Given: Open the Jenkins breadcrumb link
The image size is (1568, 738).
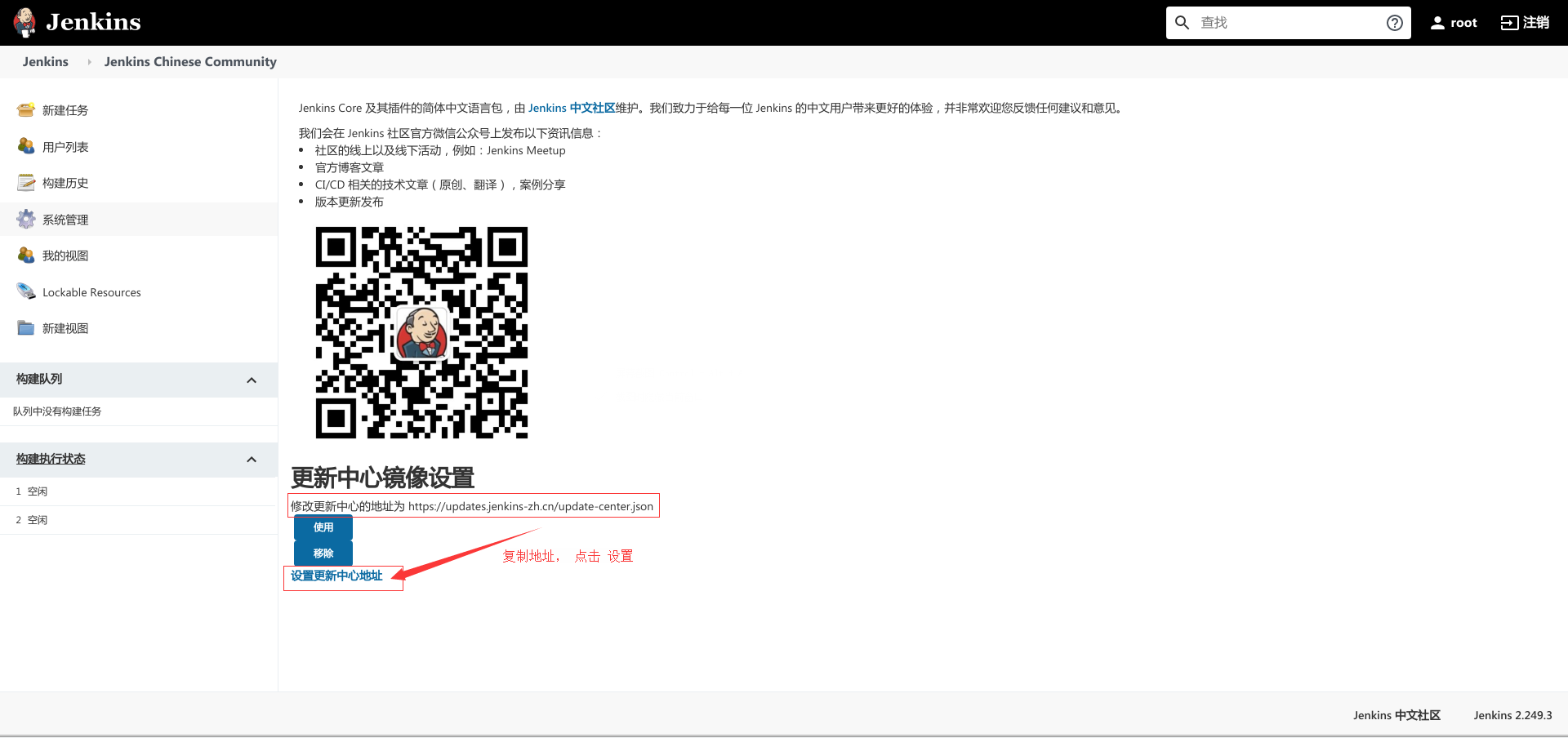Looking at the screenshot, I should (x=46, y=62).
